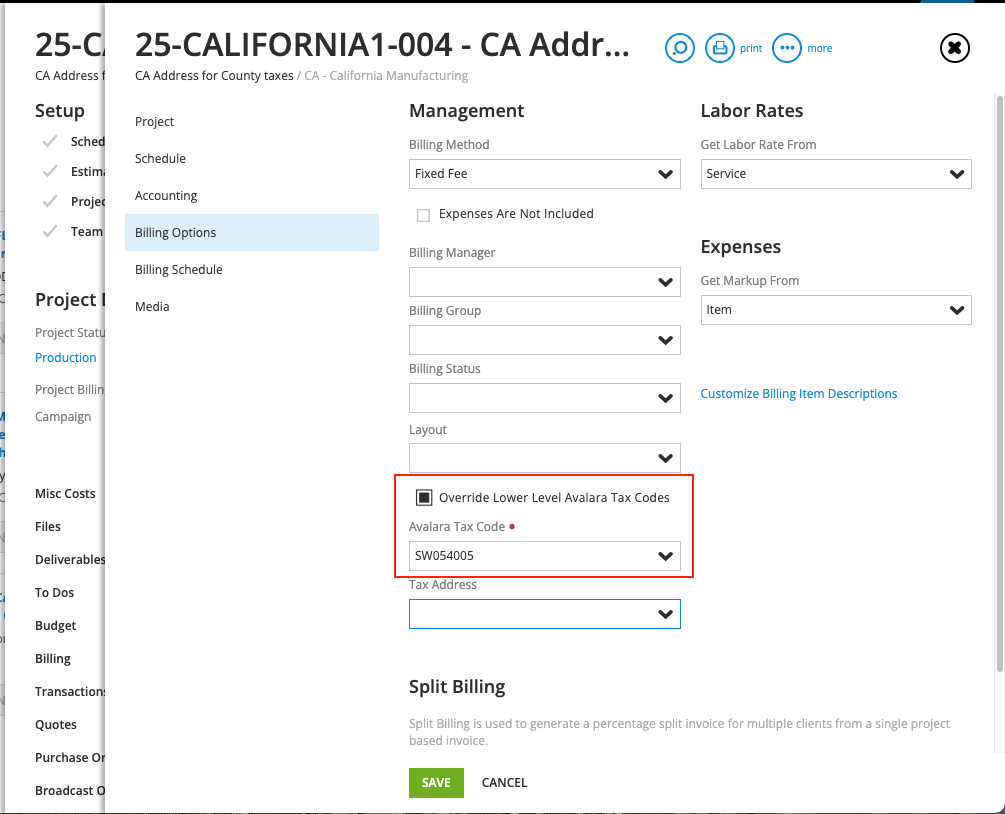
Task: Click the more text label
Action: point(820,49)
